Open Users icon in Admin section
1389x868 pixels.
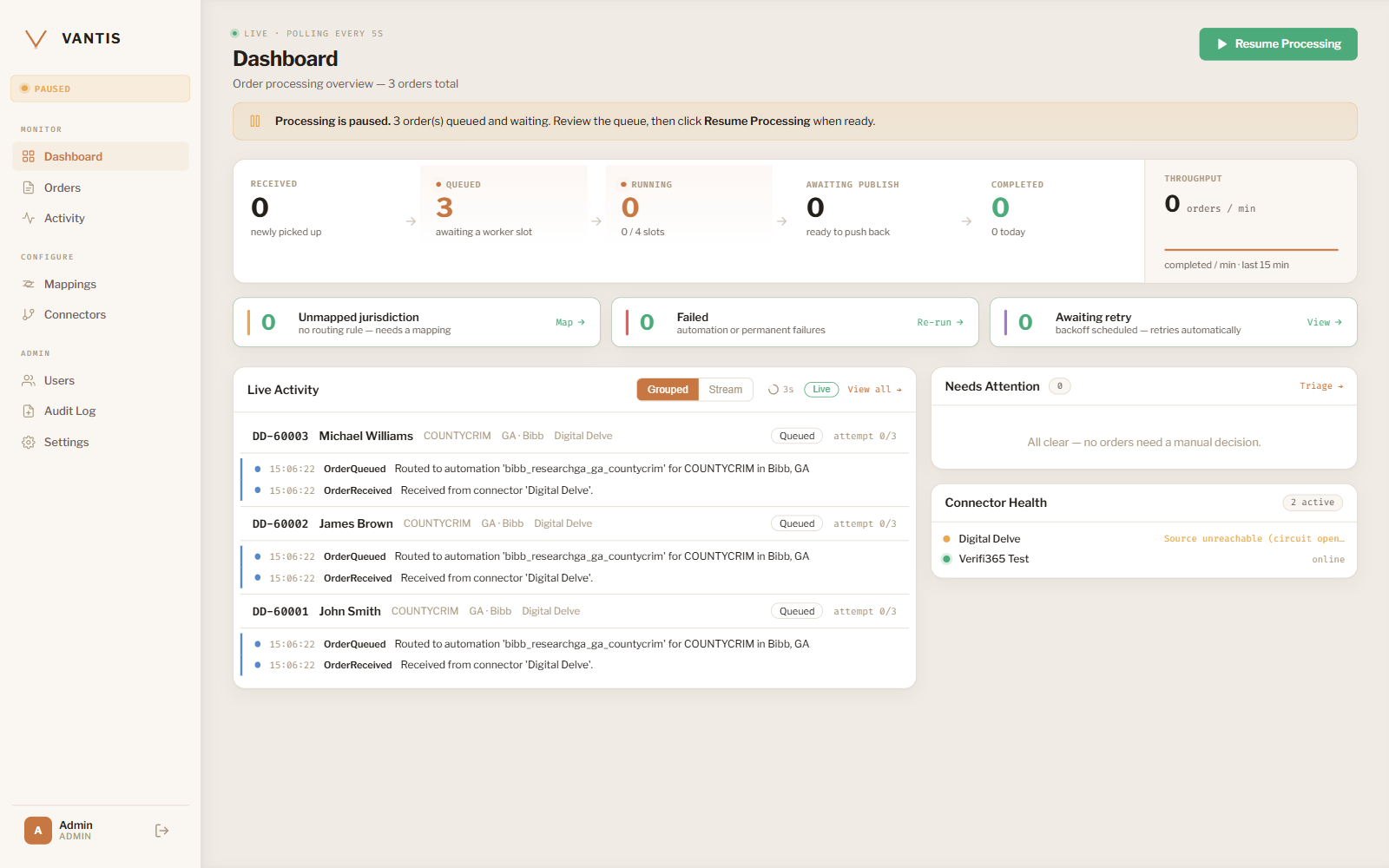click(x=29, y=380)
